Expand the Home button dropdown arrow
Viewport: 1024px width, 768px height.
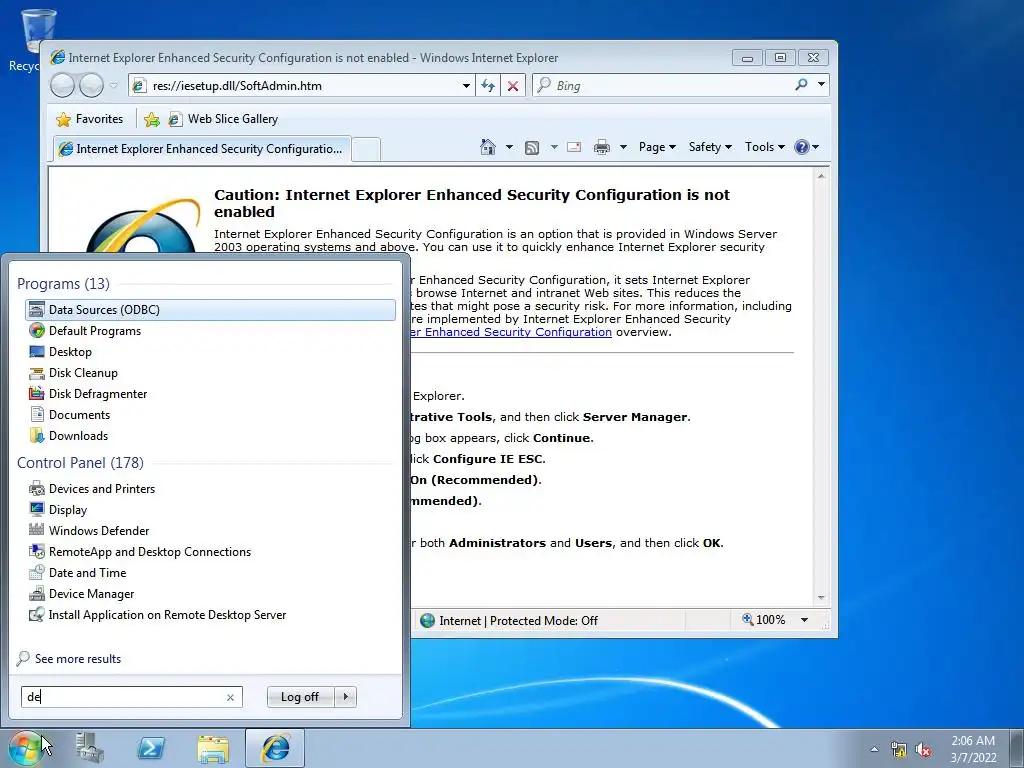509,147
